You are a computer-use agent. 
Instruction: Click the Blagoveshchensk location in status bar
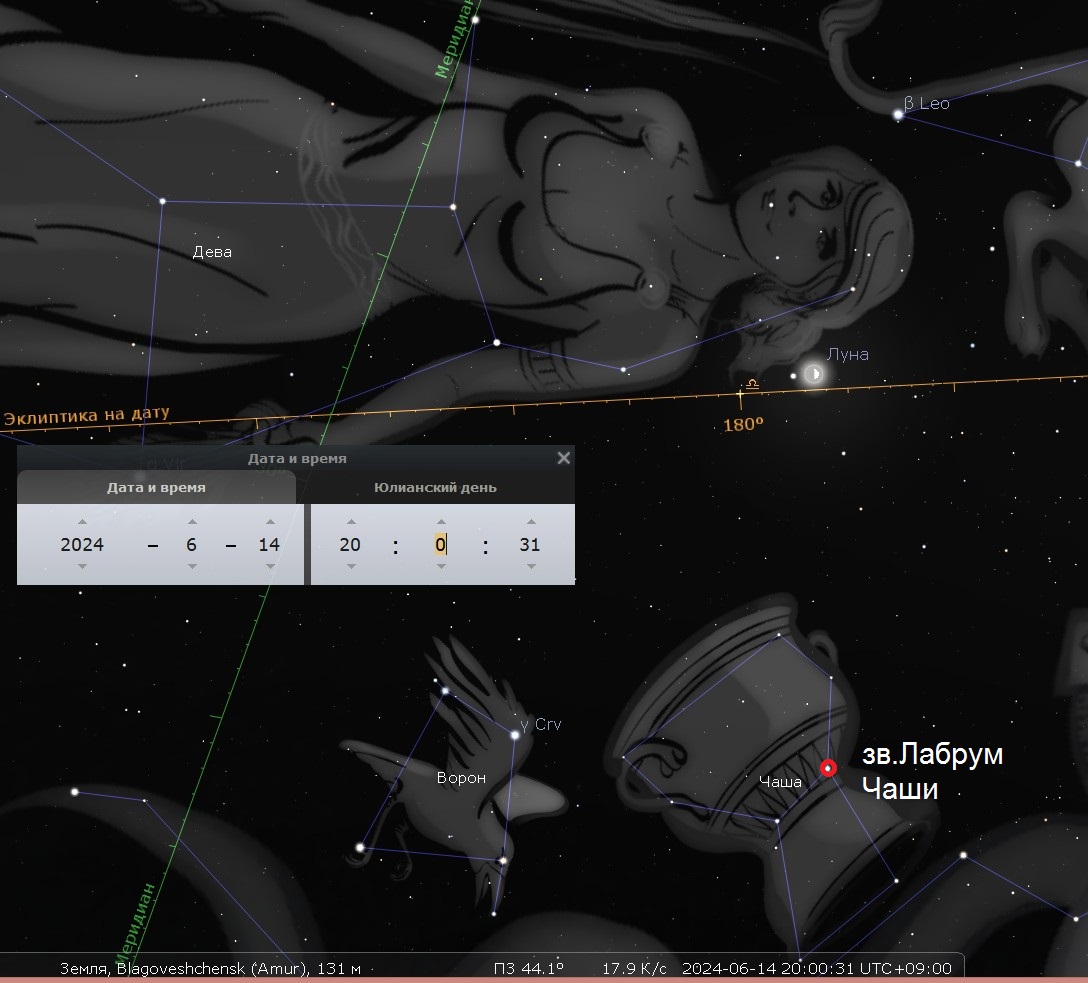[x=210, y=968]
